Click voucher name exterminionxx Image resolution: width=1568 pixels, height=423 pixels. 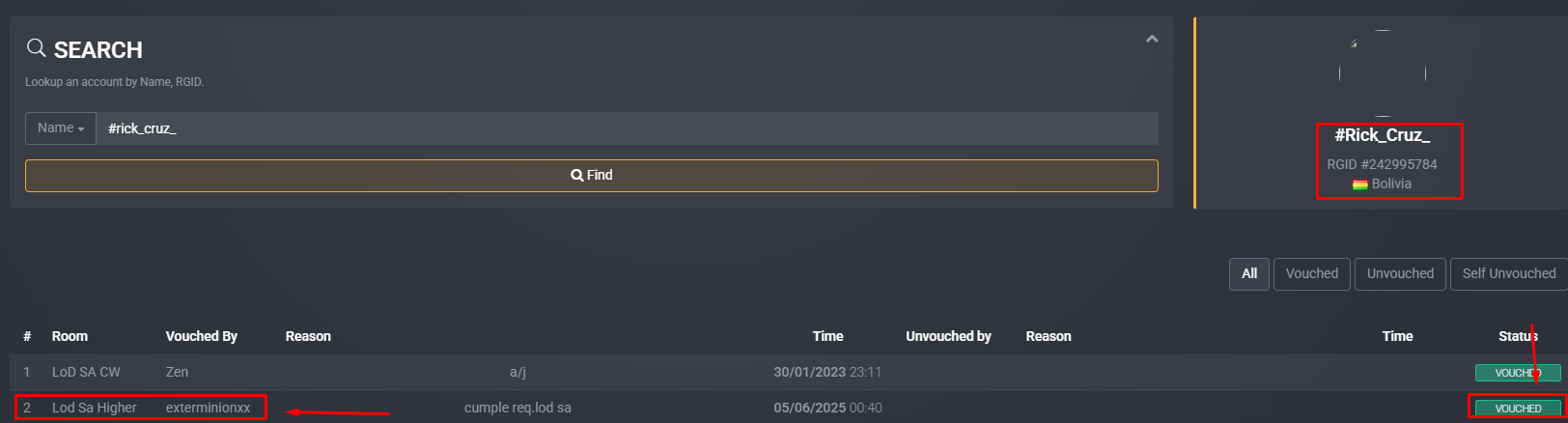(208, 408)
